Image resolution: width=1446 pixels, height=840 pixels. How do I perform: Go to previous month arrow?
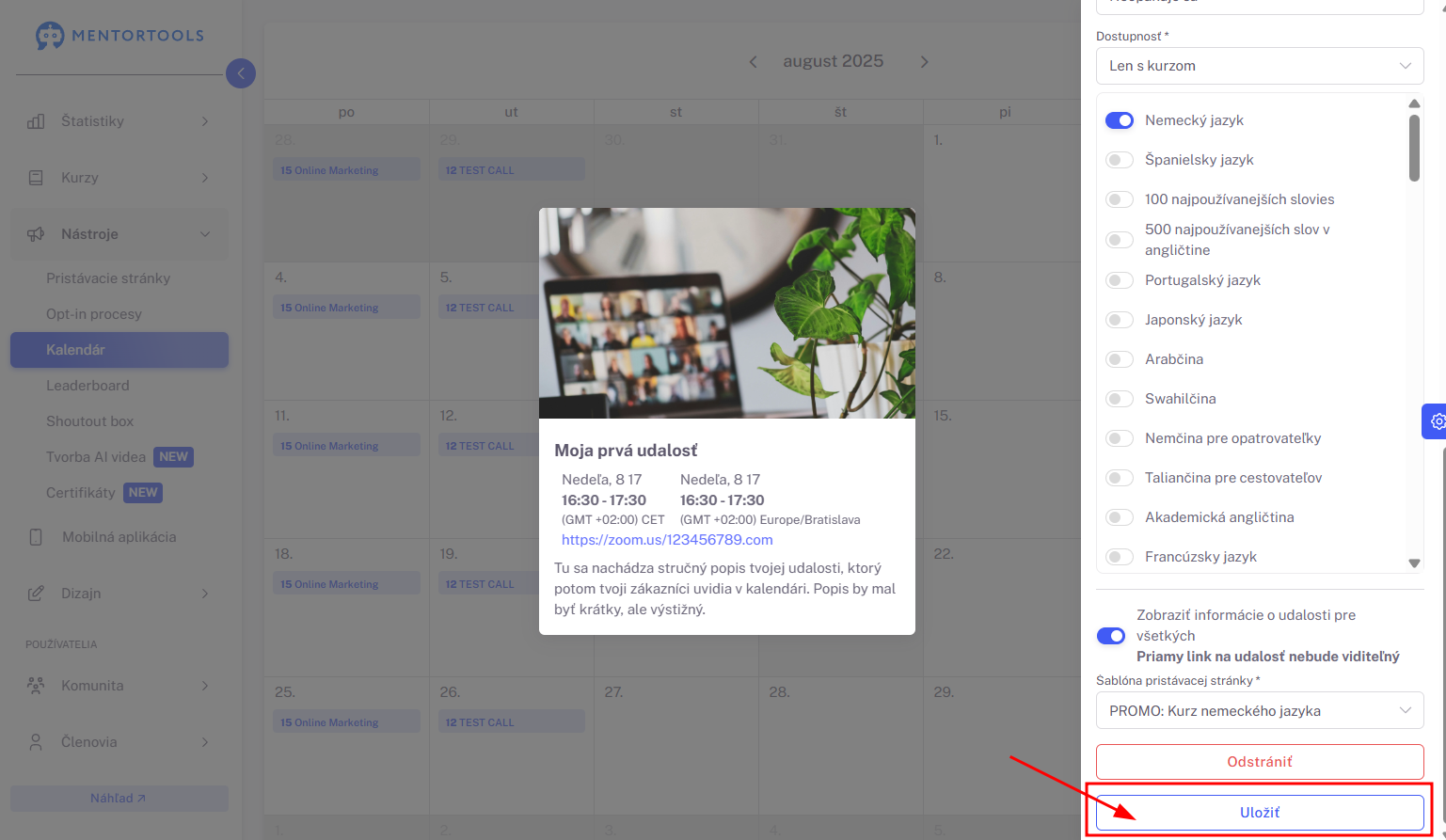(x=753, y=62)
